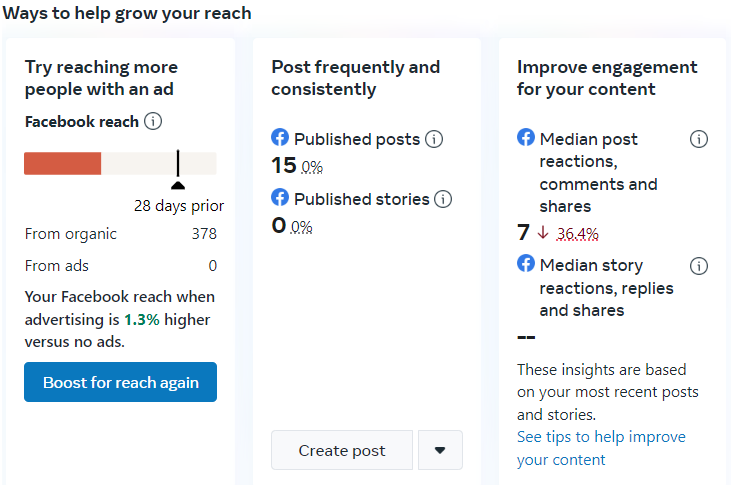
Task: Click the 36.4% decrease indicator
Action: (x=577, y=234)
